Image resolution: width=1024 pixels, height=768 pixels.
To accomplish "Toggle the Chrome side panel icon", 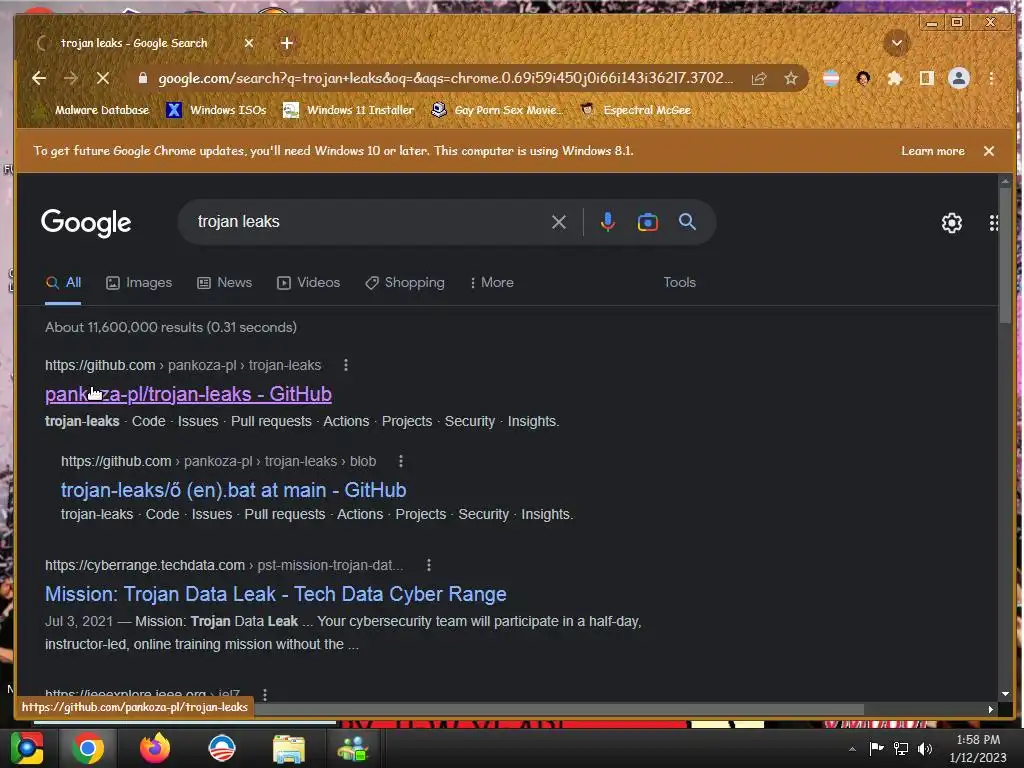I will pos(926,78).
